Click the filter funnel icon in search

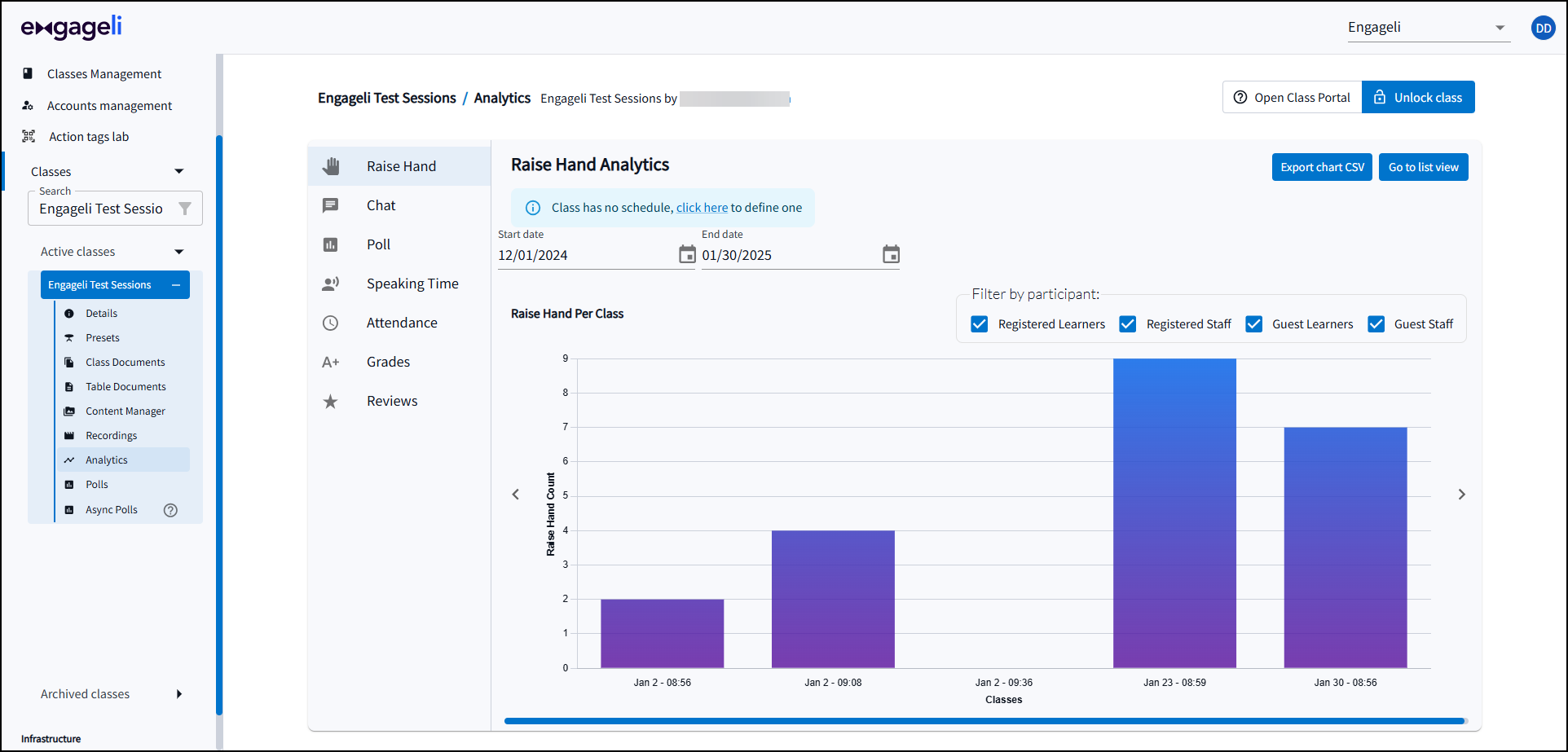pyautogui.click(x=185, y=209)
